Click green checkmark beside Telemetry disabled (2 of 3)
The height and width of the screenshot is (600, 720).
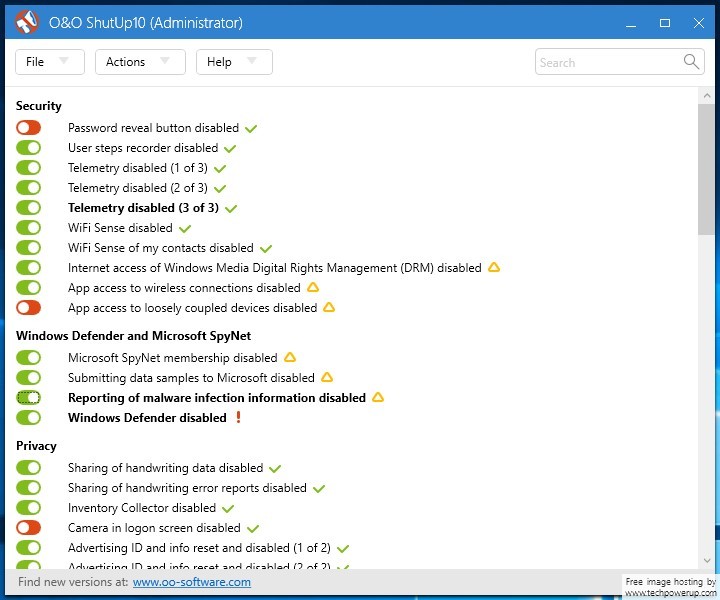click(220, 189)
